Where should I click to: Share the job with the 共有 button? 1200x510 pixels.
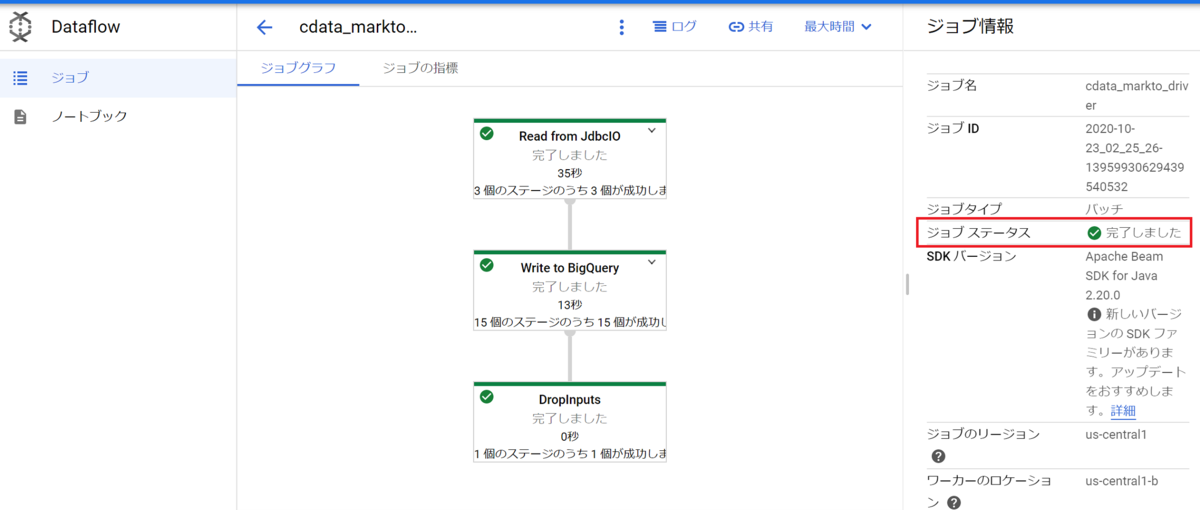[751, 27]
